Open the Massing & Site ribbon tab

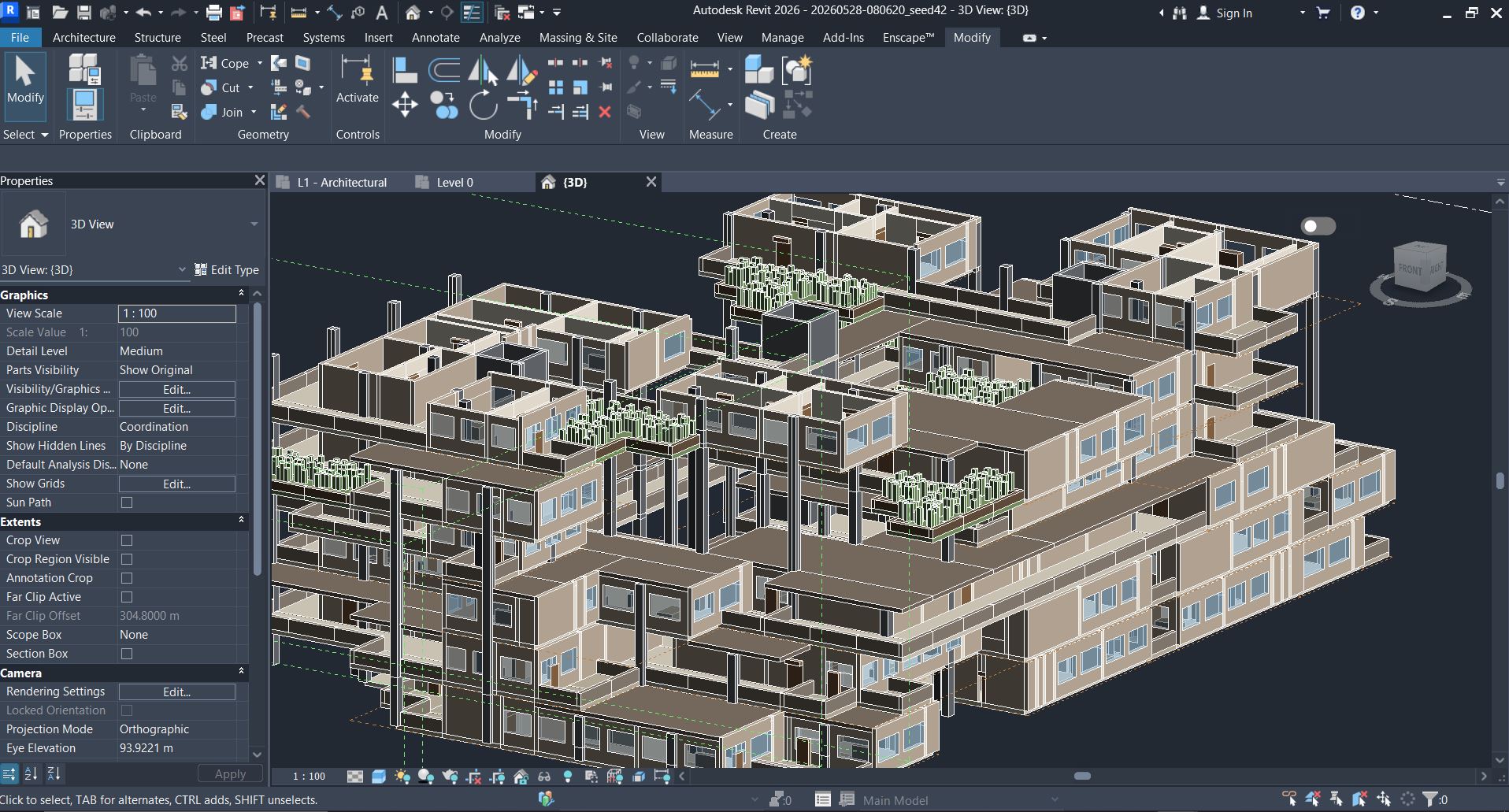coord(578,38)
